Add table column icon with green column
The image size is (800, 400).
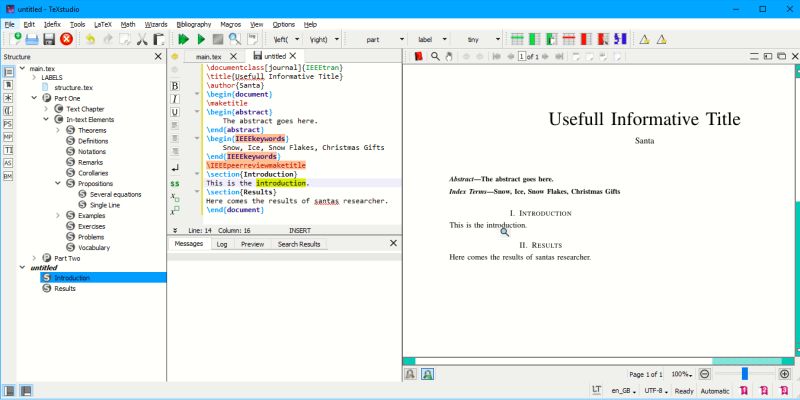click(534, 39)
